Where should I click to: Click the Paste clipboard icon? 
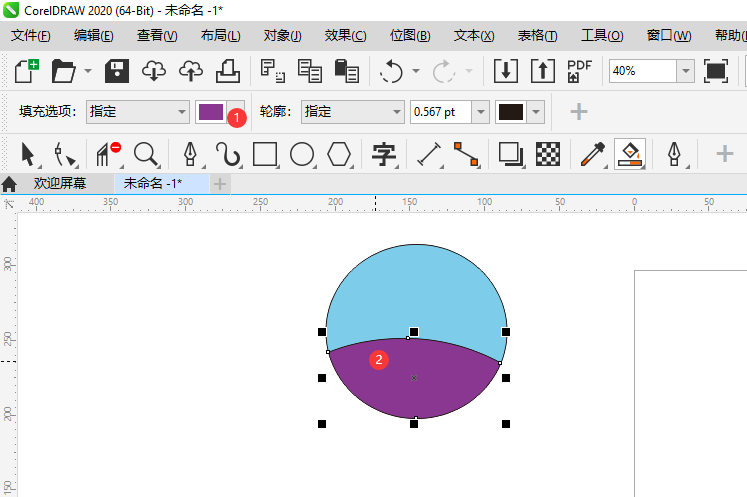pyautogui.click(x=346, y=71)
